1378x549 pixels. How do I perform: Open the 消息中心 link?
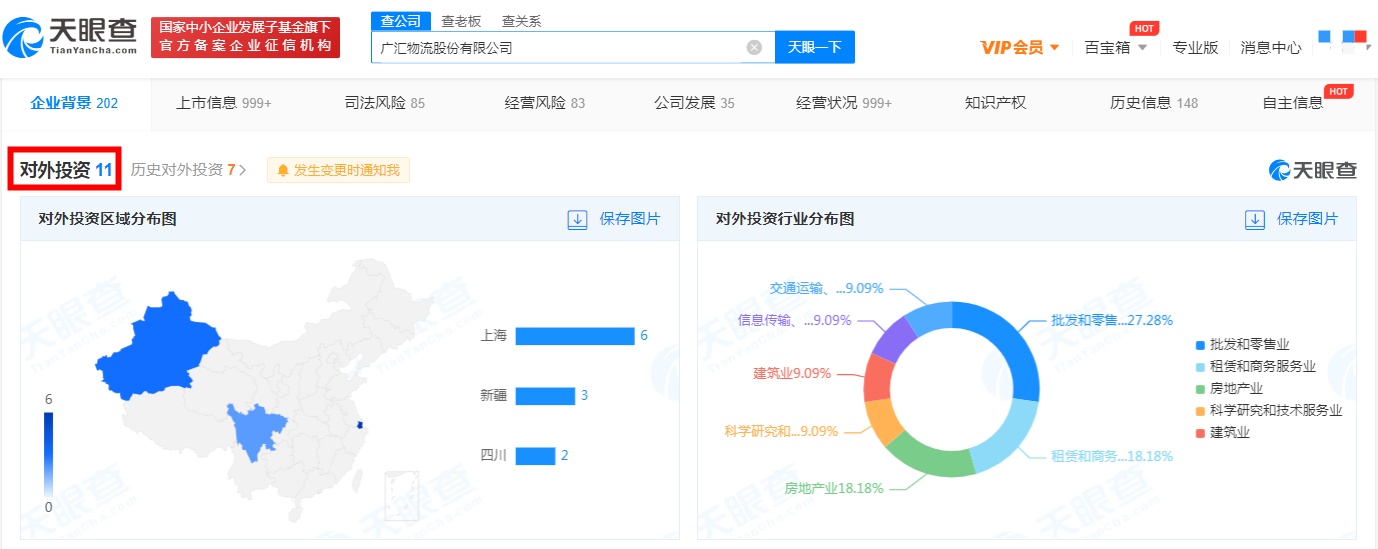point(1271,47)
